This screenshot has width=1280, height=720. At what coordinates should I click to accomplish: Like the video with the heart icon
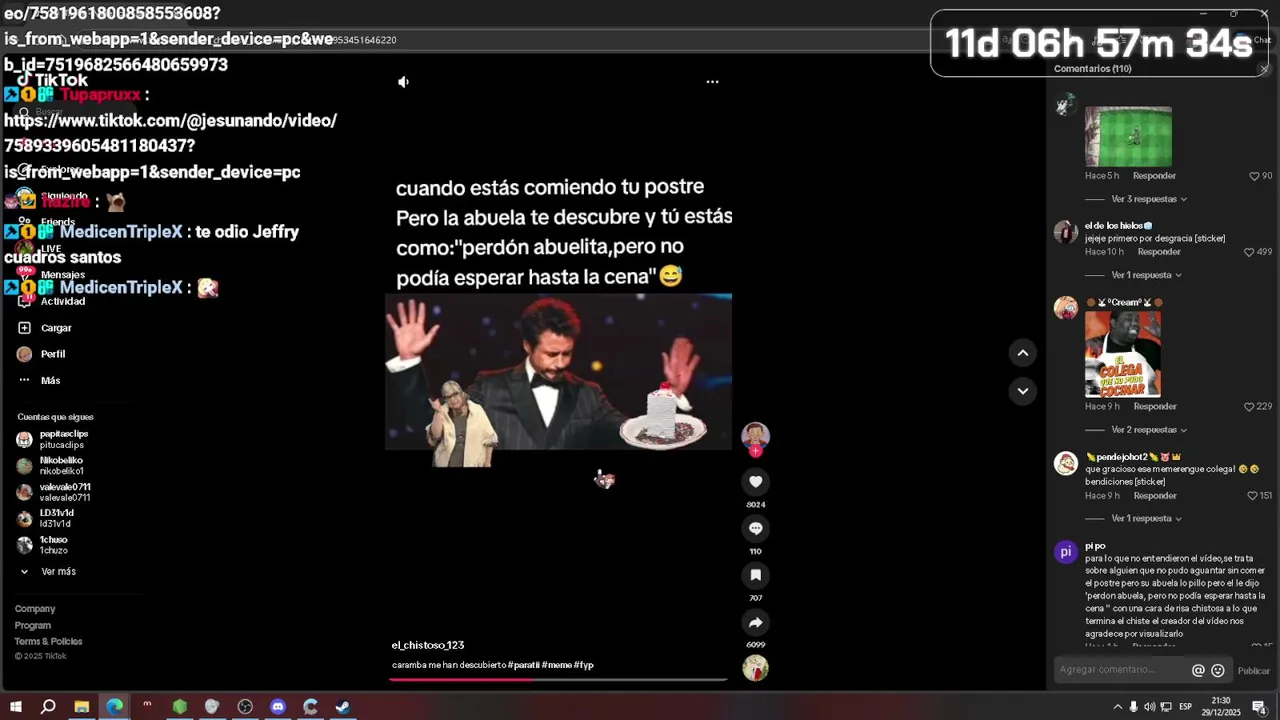click(755, 482)
